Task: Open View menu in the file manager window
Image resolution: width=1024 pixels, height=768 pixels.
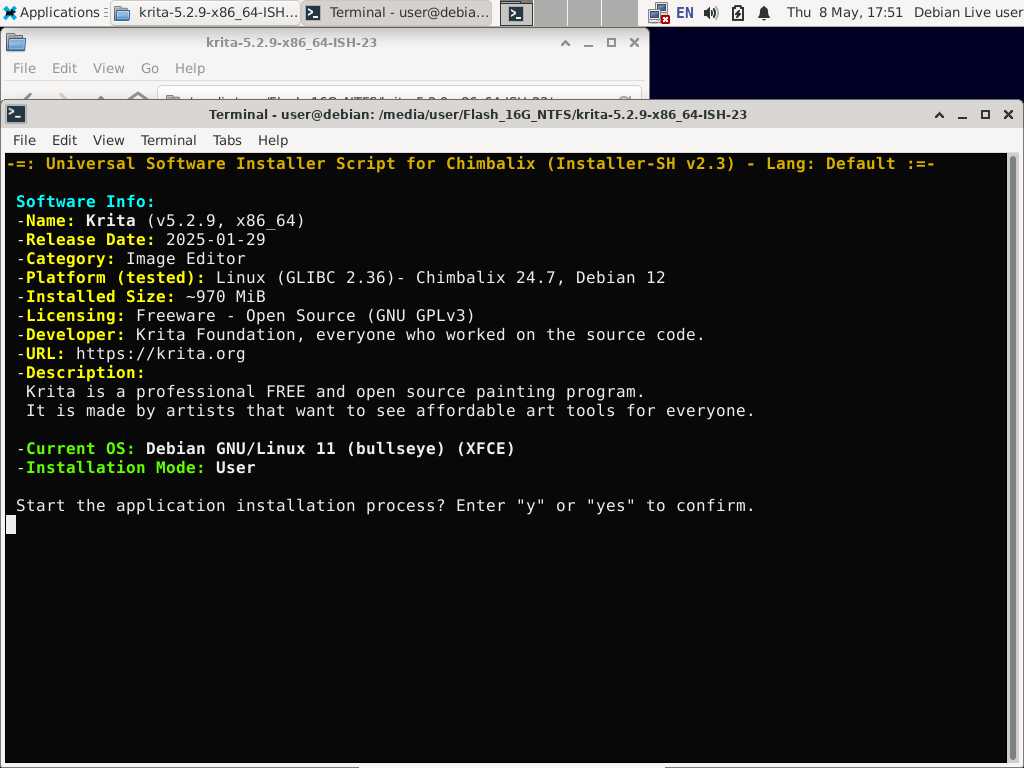Action: [x=108, y=69]
